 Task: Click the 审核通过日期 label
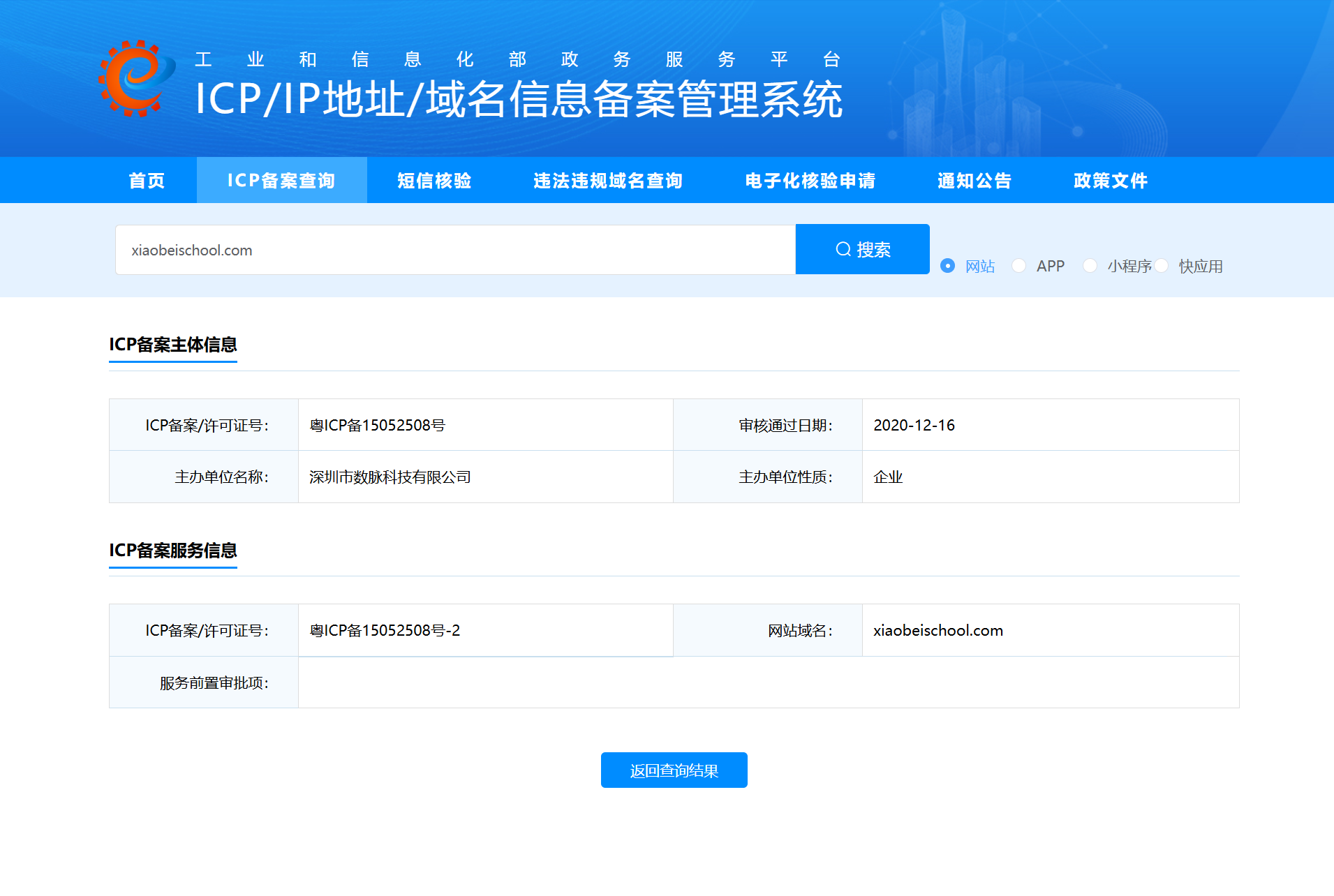786,425
